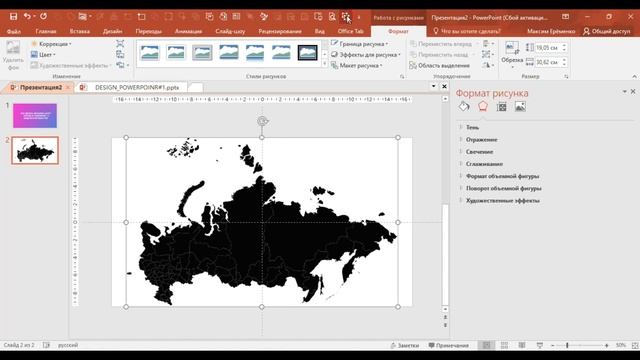Viewport: 640px width, 360px height.
Task: Click the Reset Picture icon
Action: [120, 65]
